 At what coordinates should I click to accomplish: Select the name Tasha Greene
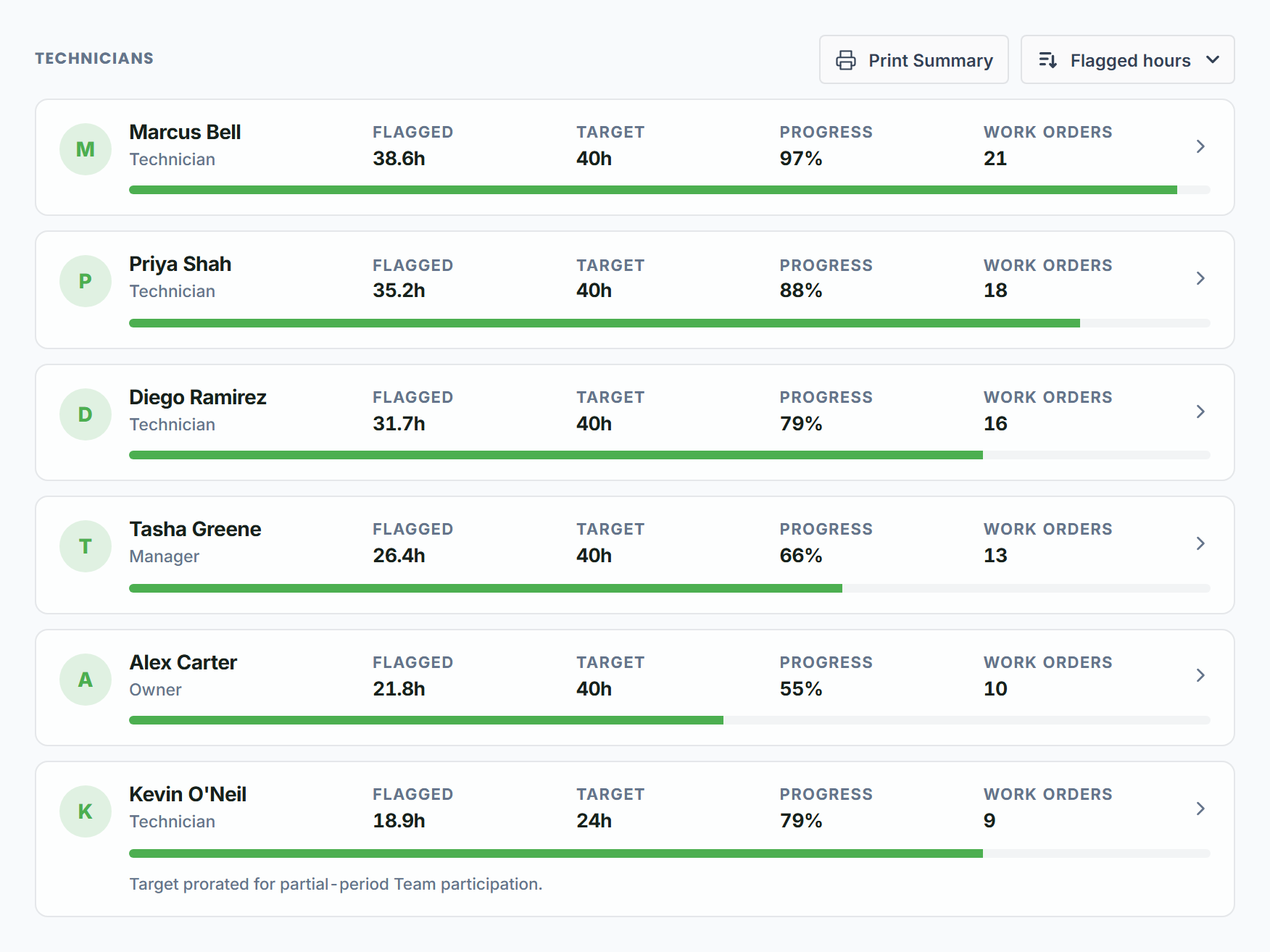(195, 529)
